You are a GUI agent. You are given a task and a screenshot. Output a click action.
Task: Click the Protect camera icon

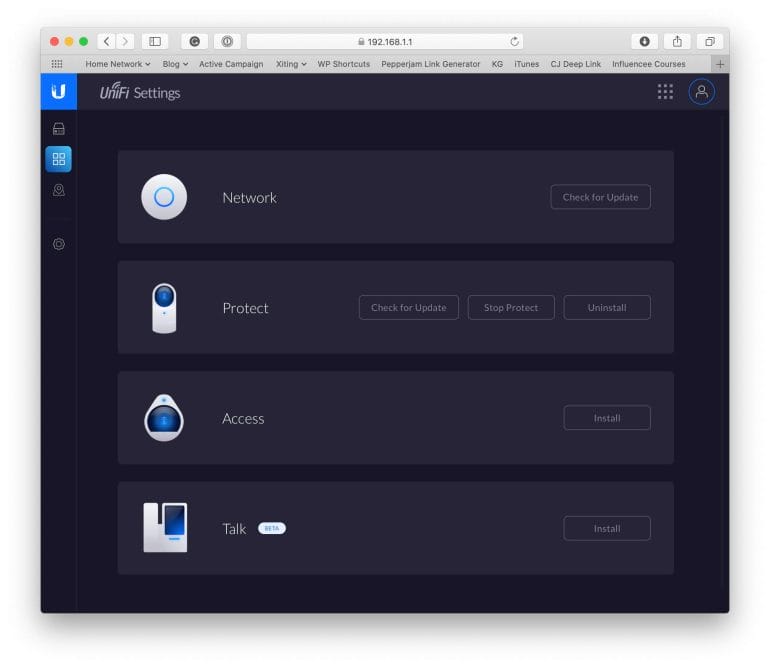tap(164, 308)
